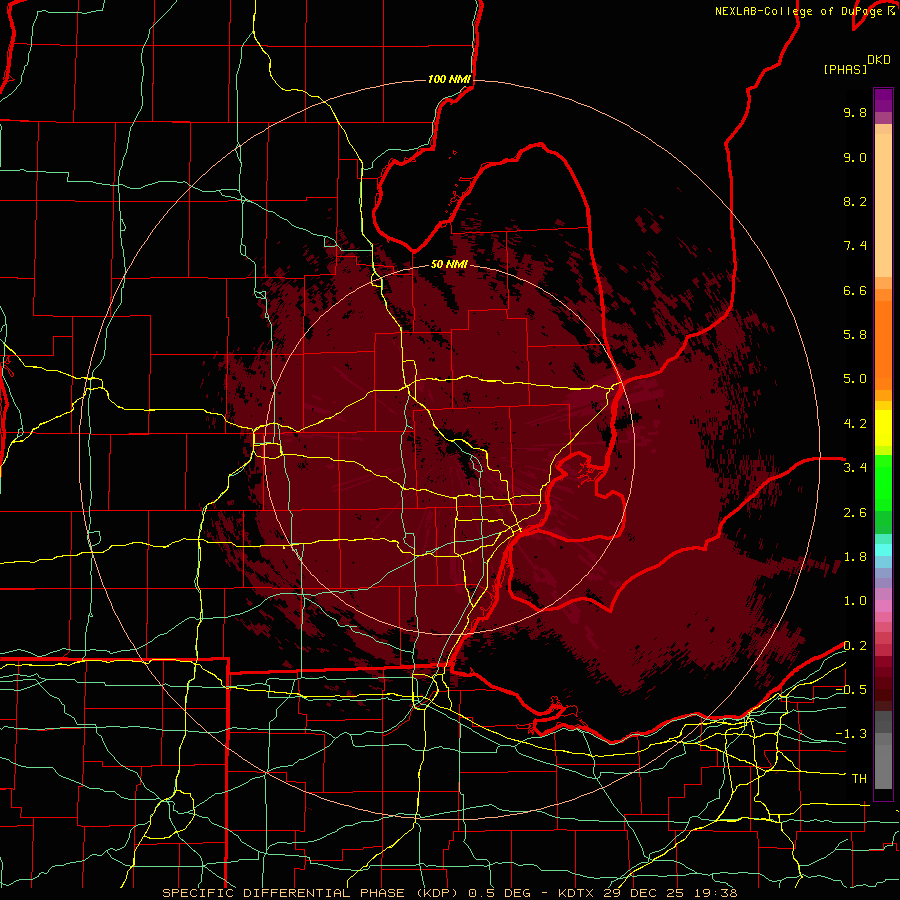Pick the bright green band of color bar
Screen dimensions: 900x900
pos(883,483)
